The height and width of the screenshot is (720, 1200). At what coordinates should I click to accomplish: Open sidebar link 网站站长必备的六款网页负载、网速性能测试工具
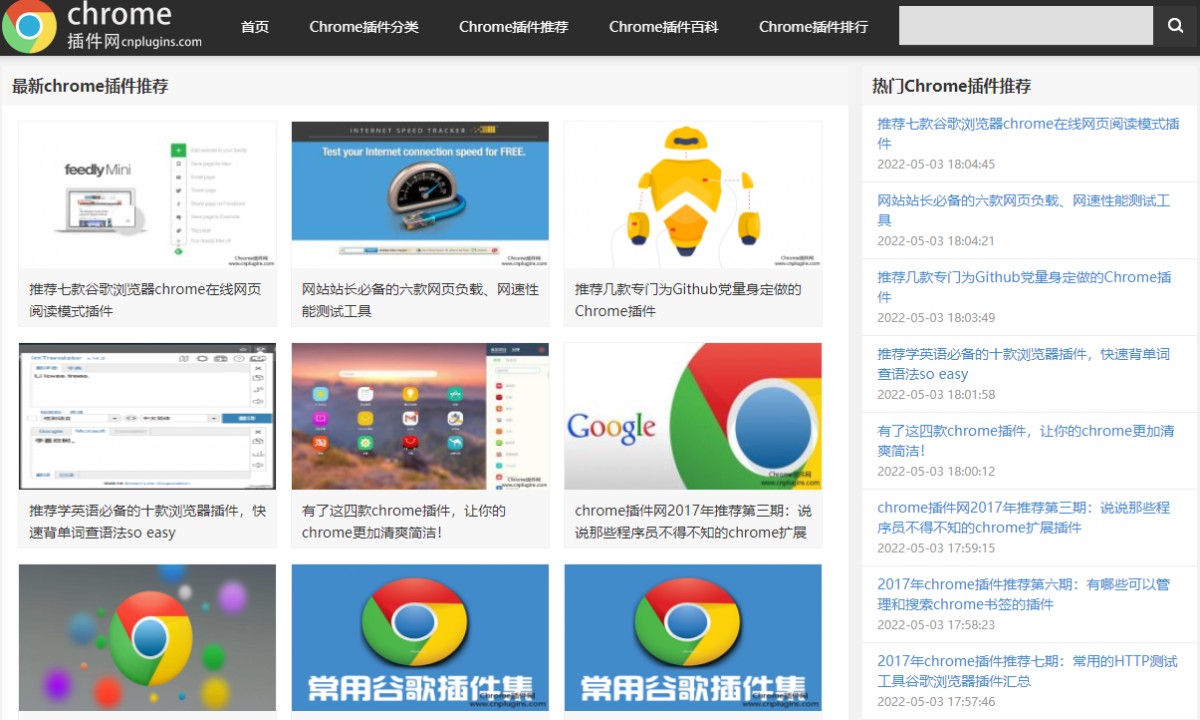(x=1024, y=210)
